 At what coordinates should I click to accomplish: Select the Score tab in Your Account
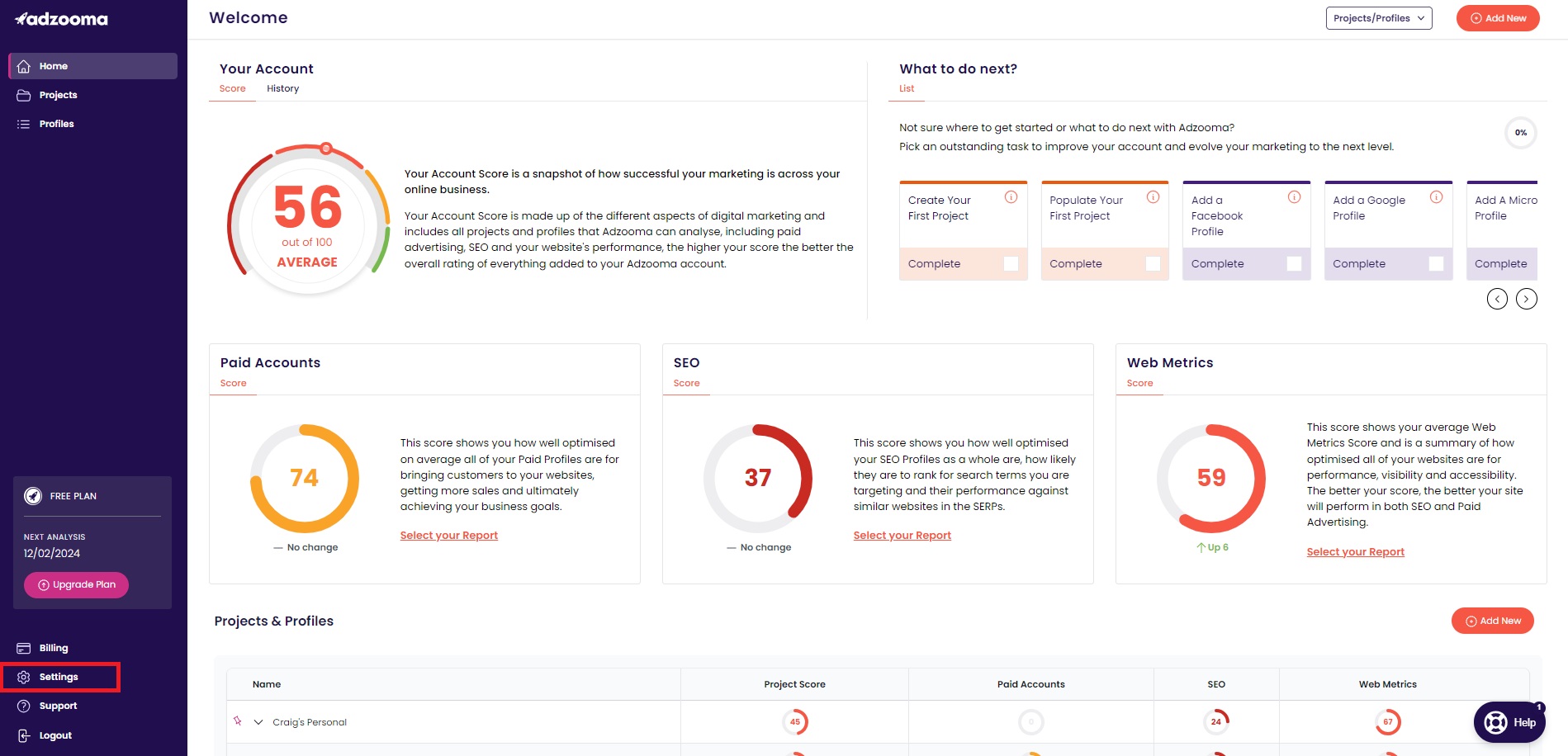232,88
